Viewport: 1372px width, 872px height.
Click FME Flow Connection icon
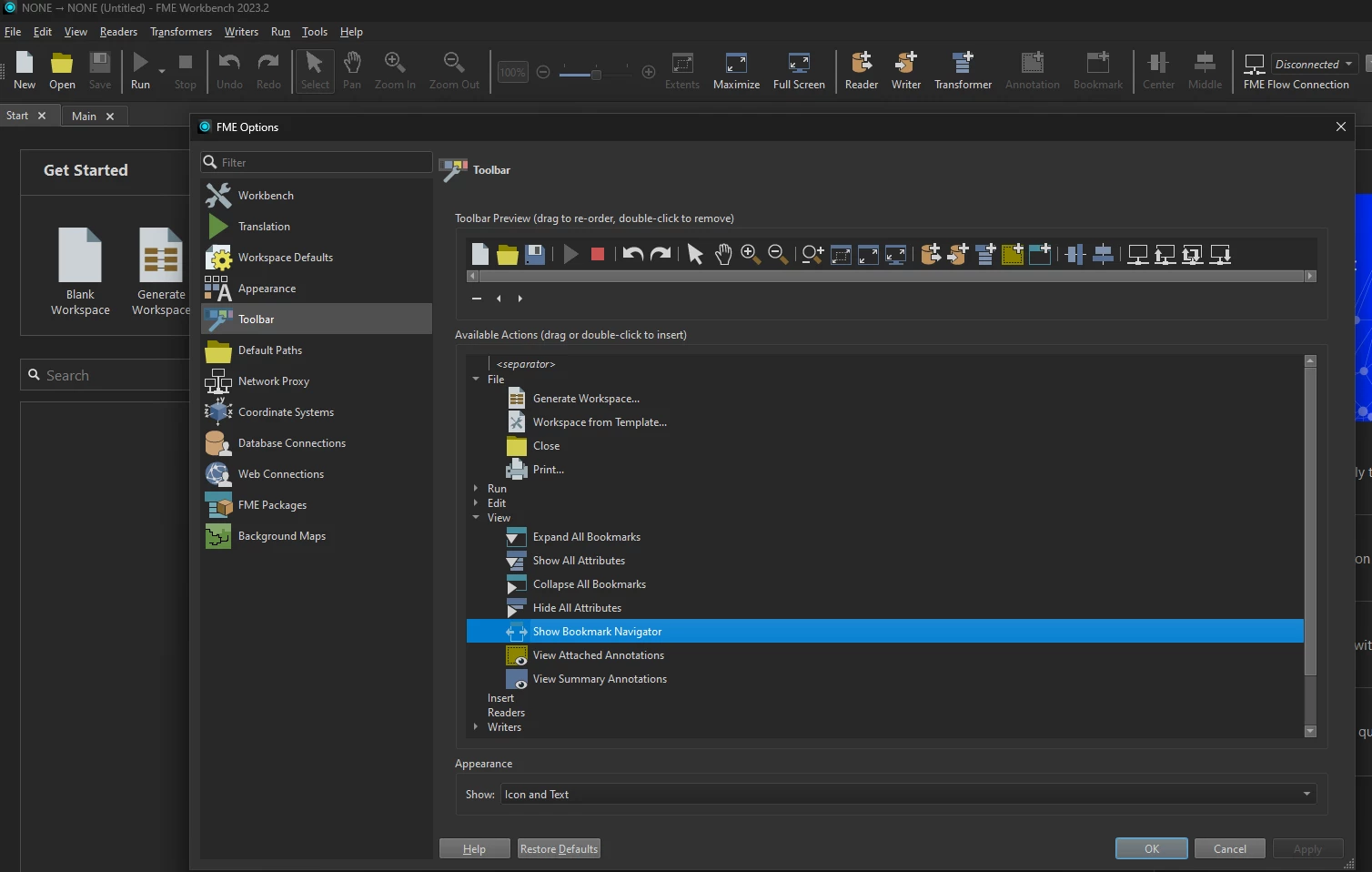tap(1255, 65)
